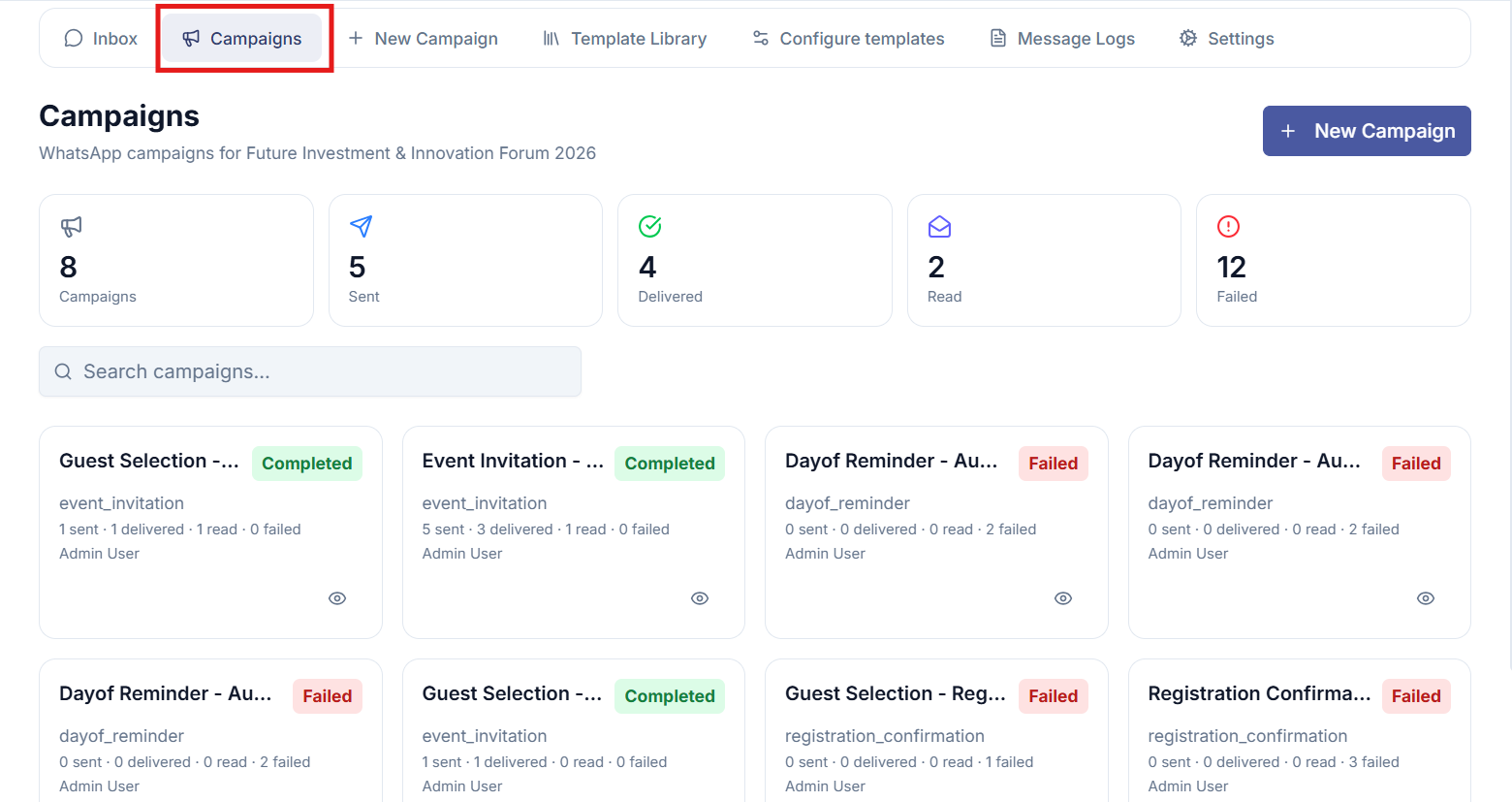Open the "Event Invitation - ..." campaign title
Image resolution: width=1512 pixels, height=802 pixels.
pyautogui.click(x=513, y=461)
